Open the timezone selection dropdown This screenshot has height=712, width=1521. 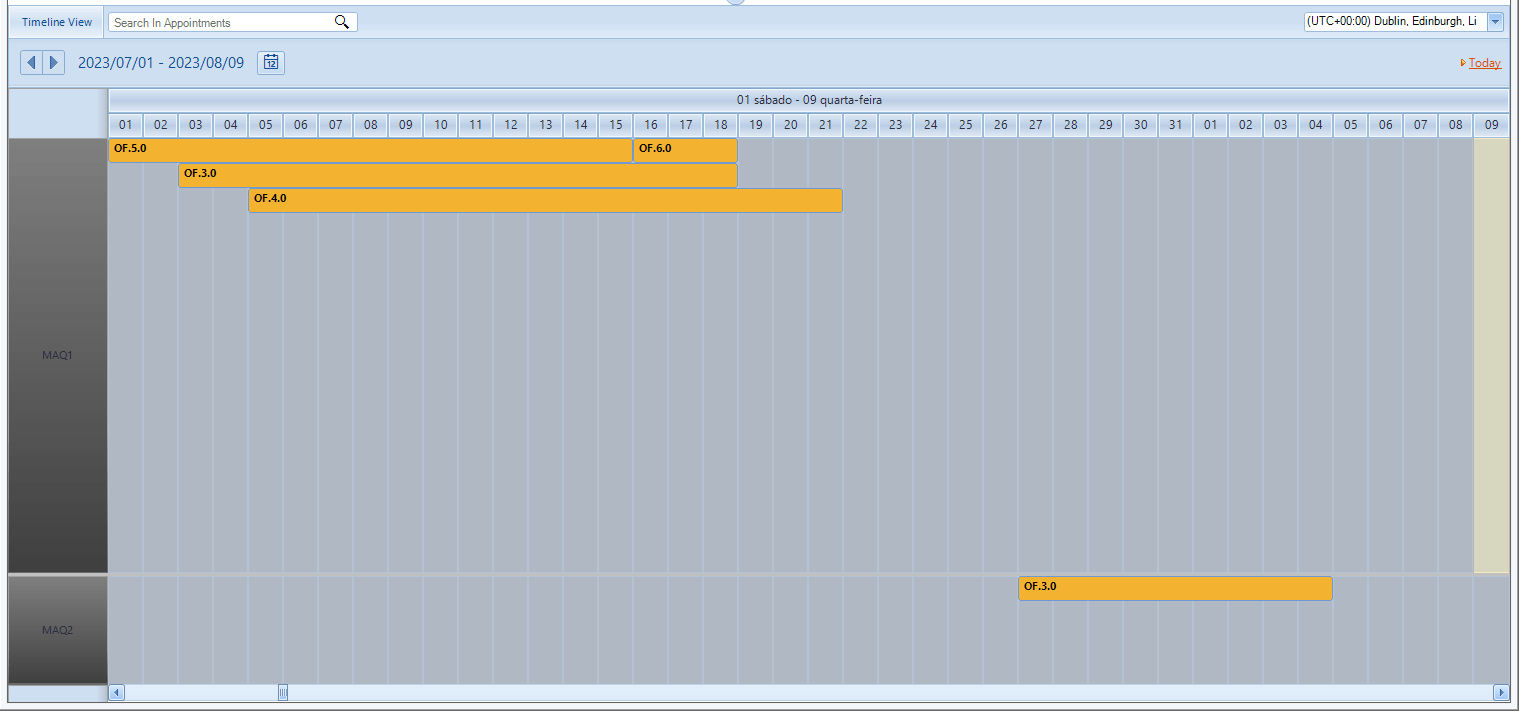pos(1495,21)
